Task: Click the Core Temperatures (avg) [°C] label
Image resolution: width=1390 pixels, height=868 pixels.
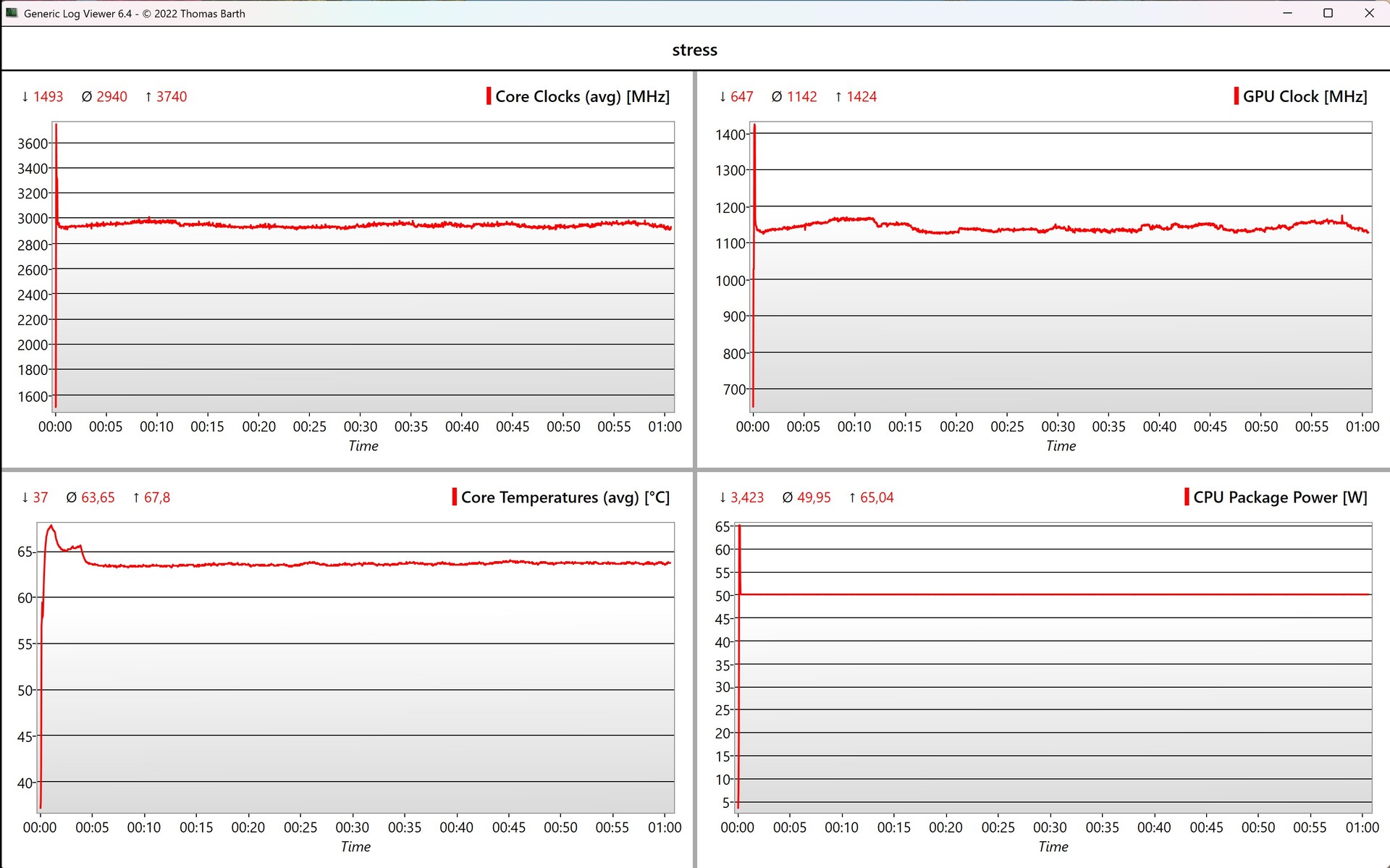Action: pos(565,497)
